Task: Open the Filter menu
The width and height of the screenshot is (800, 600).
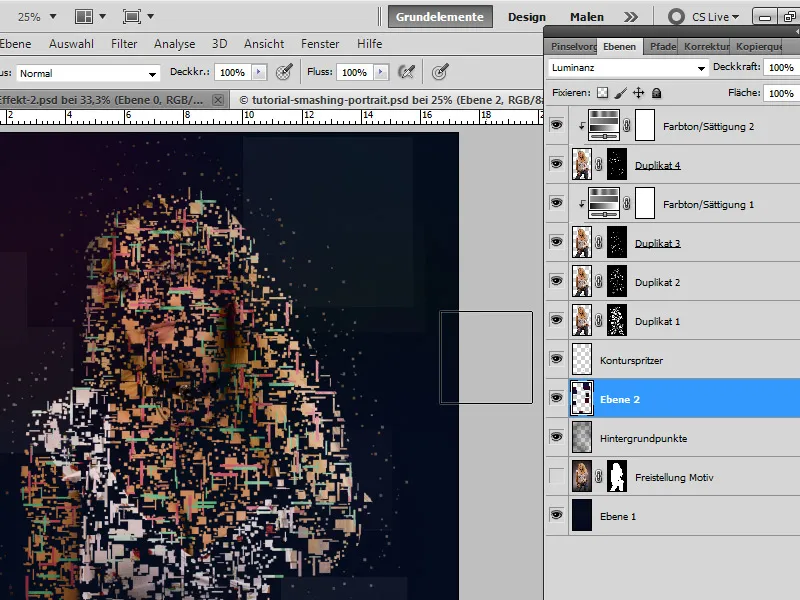Action: coord(124,44)
